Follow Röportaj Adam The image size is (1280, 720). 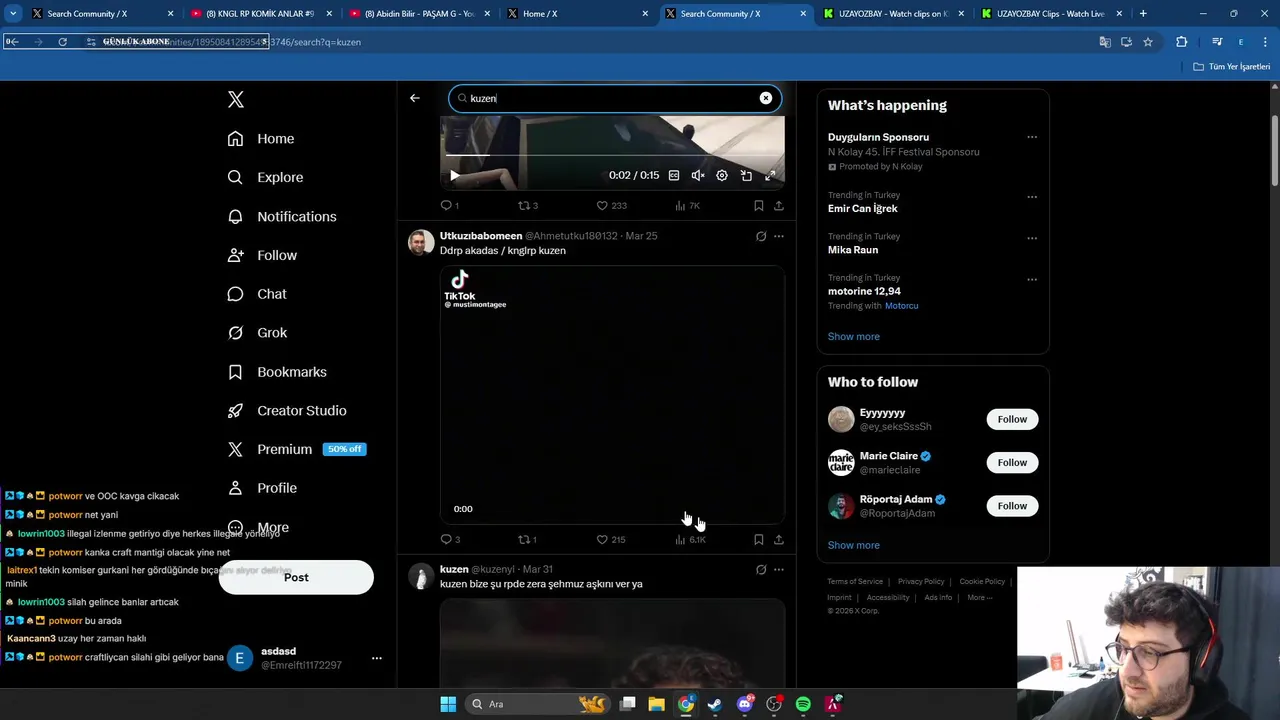click(1012, 506)
